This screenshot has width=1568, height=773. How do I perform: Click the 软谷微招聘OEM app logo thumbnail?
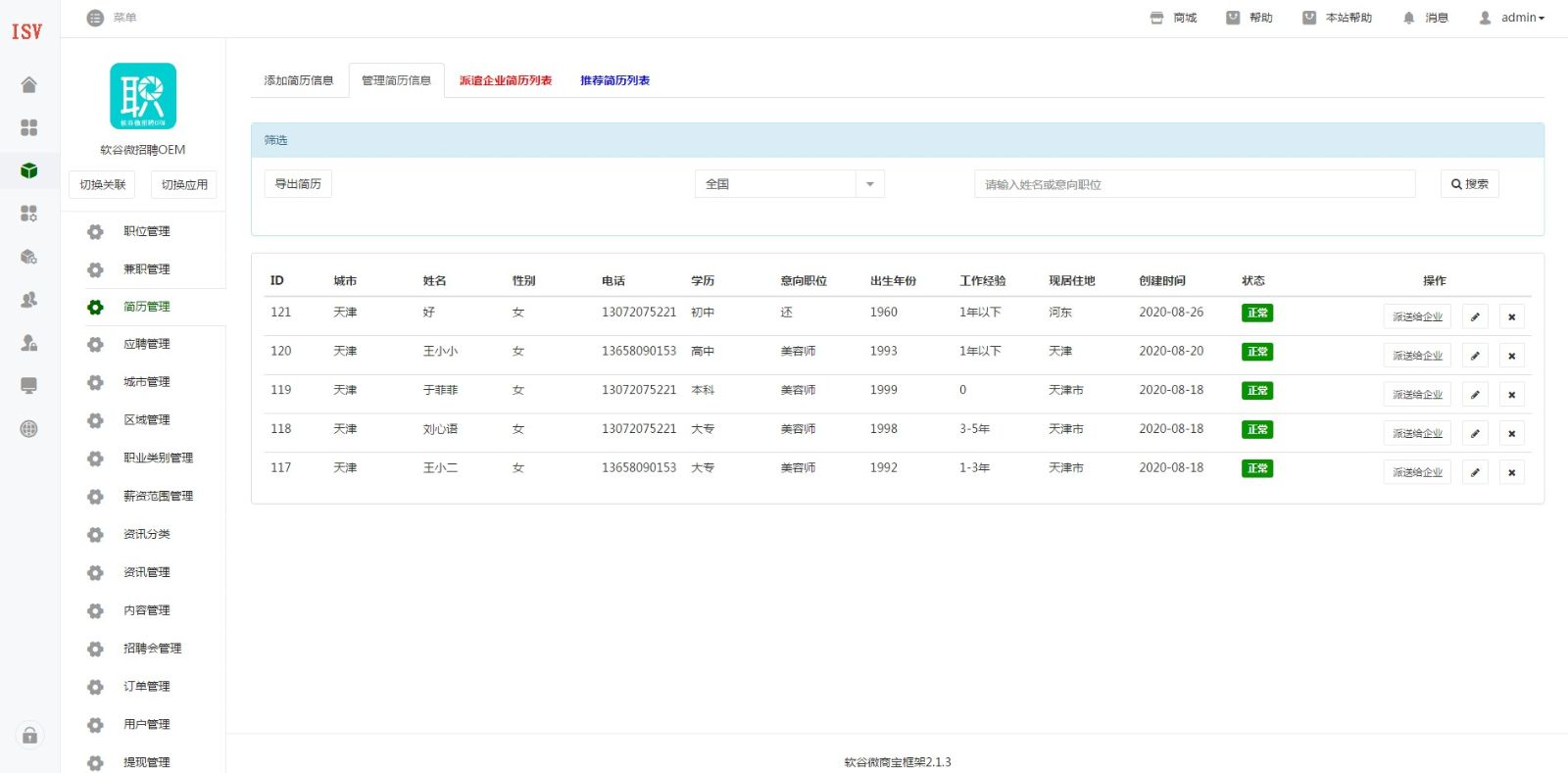pos(143,96)
